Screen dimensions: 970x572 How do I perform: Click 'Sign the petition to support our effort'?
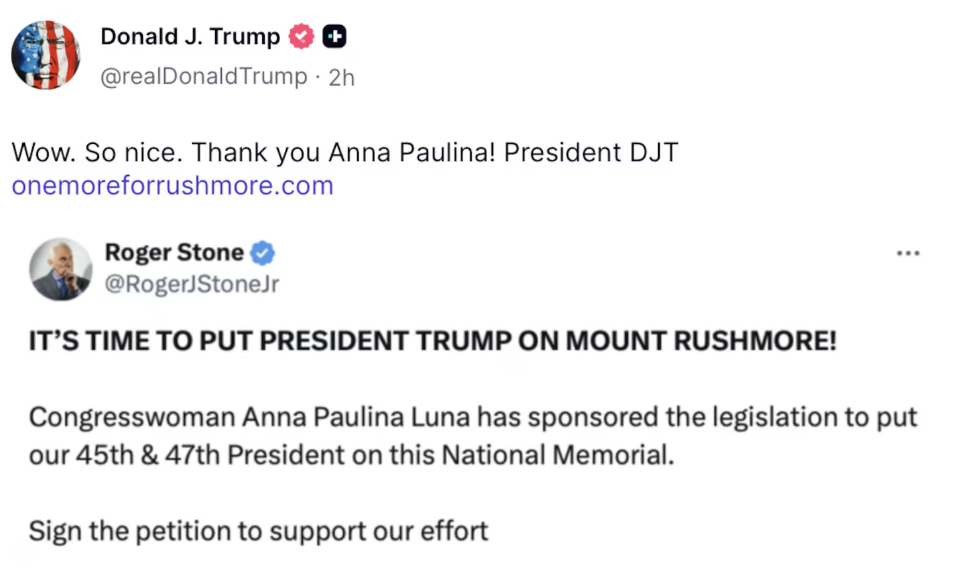(x=258, y=530)
